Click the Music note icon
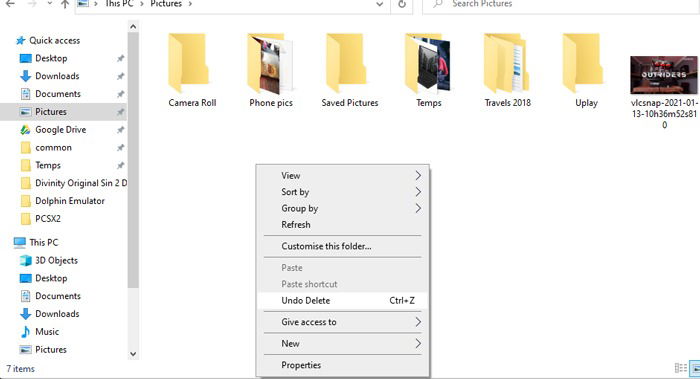 tap(25, 332)
